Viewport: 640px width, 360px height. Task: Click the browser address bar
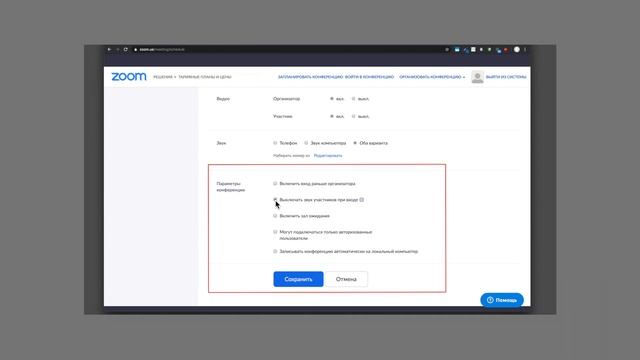click(286, 49)
